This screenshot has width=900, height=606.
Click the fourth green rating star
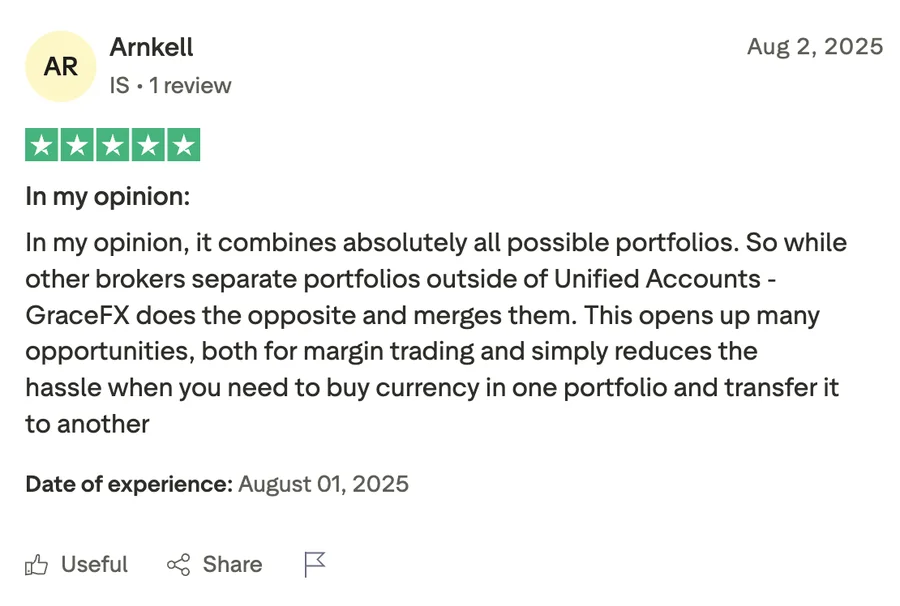[x=147, y=145]
